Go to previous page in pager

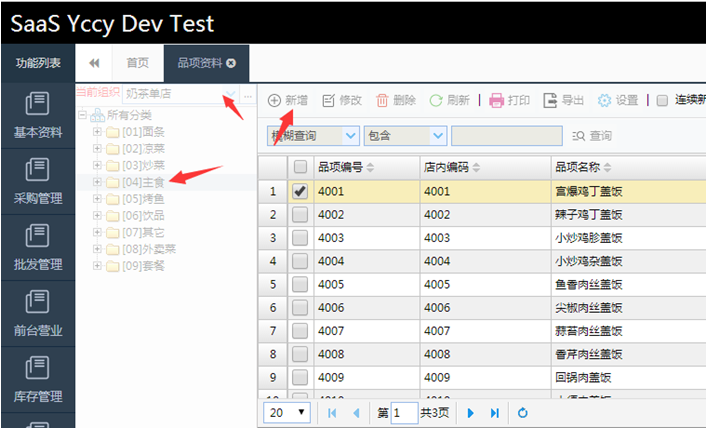(356, 413)
